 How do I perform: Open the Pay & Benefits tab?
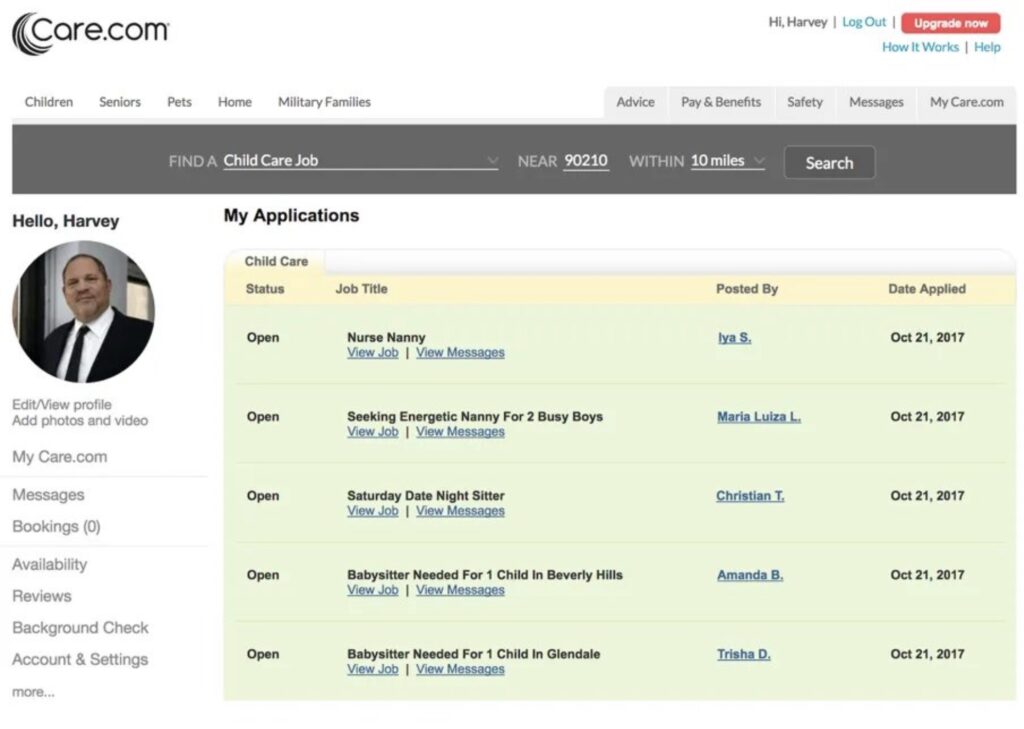pyautogui.click(x=721, y=102)
